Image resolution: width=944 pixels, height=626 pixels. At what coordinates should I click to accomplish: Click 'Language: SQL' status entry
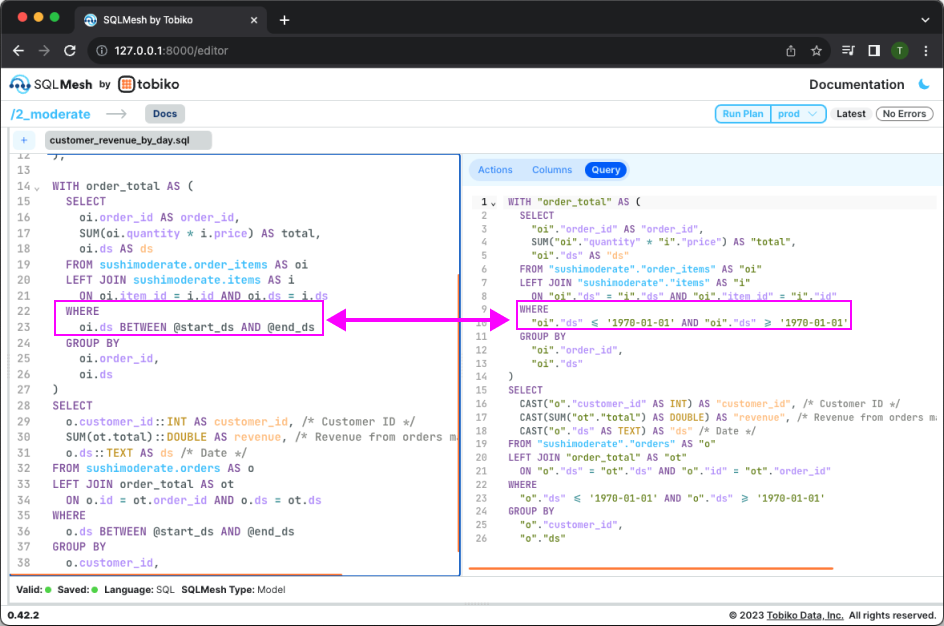click(139, 589)
